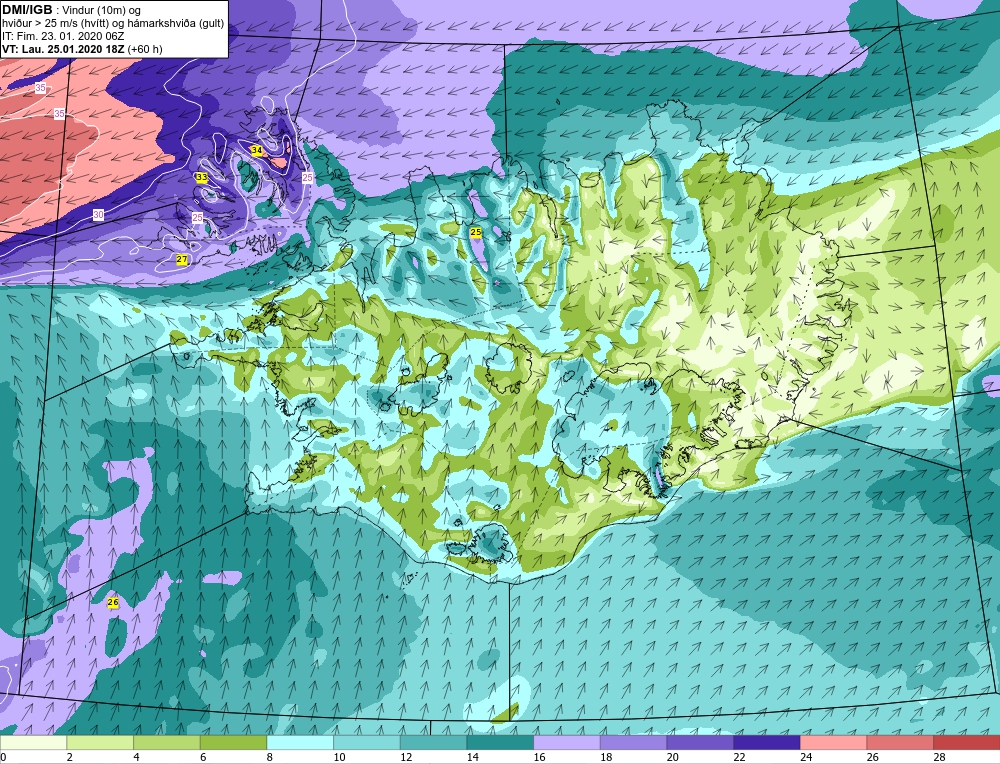Pick the 20–22 m/s violet swatch
Image resolution: width=1000 pixels, height=764 pixels.
pyautogui.click(x=700, y=742)
